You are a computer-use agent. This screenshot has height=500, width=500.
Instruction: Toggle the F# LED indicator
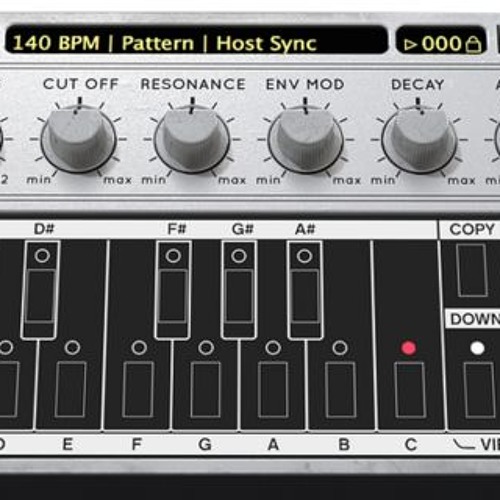pyautogui.click(x=173, y=256)
